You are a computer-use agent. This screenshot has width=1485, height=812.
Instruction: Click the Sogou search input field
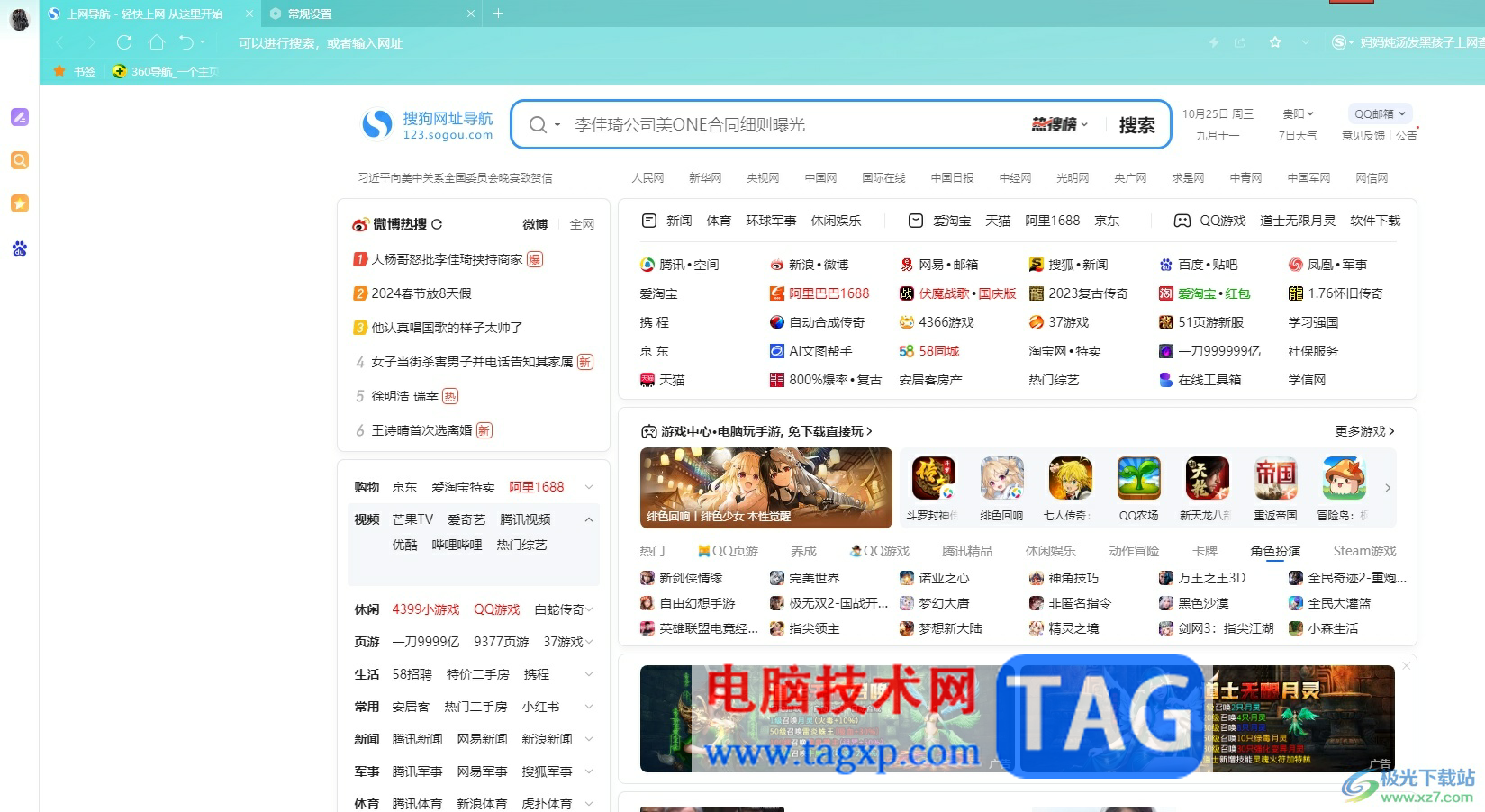click(798, 125)
